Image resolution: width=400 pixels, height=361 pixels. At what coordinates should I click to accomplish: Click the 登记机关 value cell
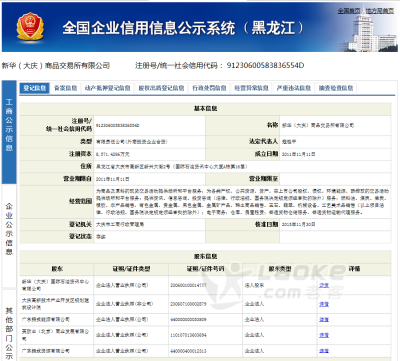click(149, 225)
